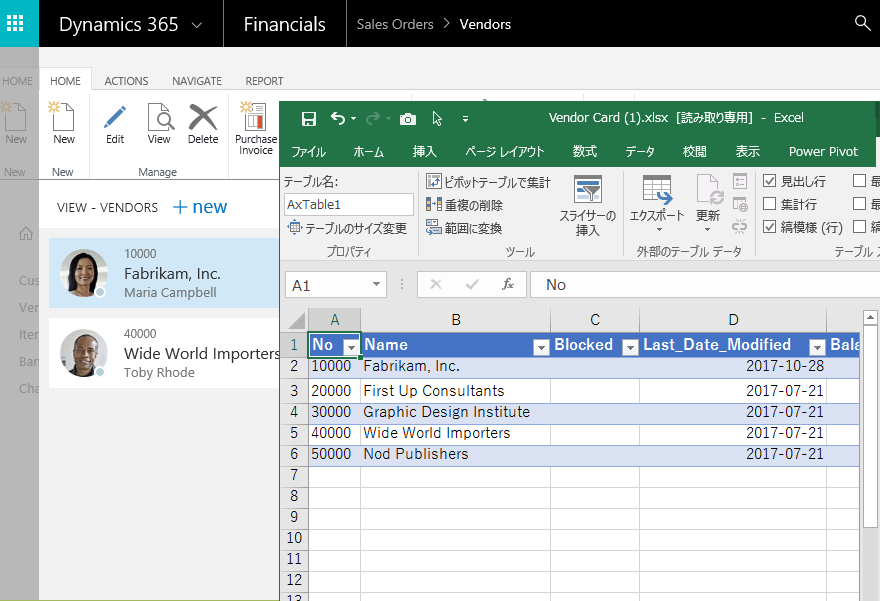Click the formula bar showing No

click(704, 285)
